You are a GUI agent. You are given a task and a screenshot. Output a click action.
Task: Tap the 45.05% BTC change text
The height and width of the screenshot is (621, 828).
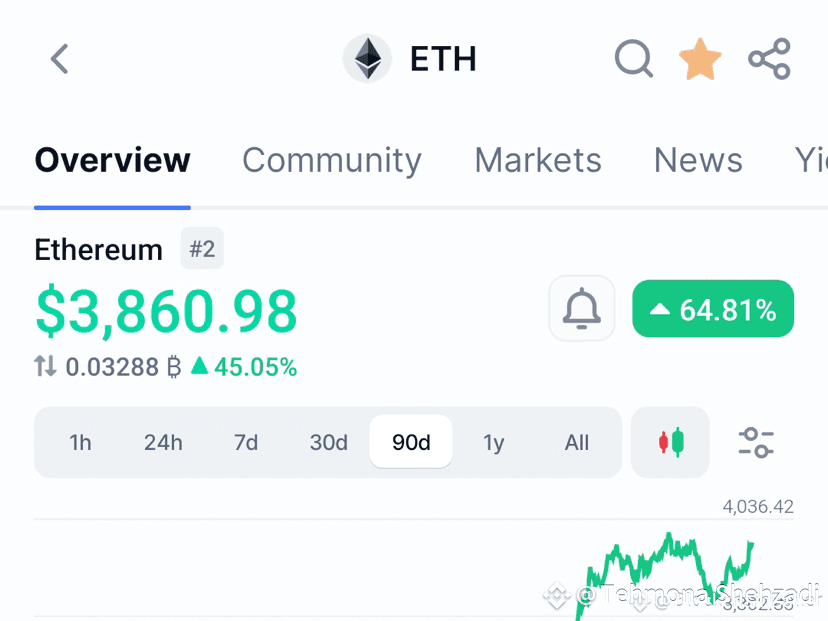point(244,366)
